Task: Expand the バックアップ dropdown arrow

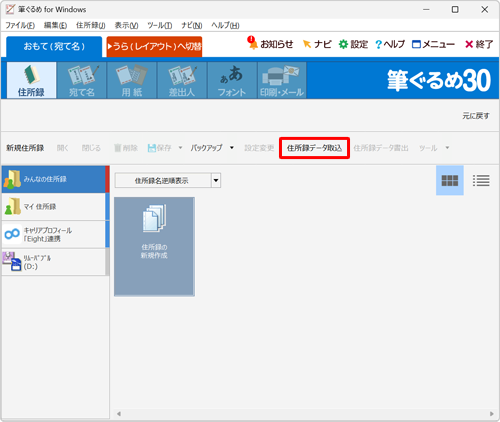Action: point(232,148)
